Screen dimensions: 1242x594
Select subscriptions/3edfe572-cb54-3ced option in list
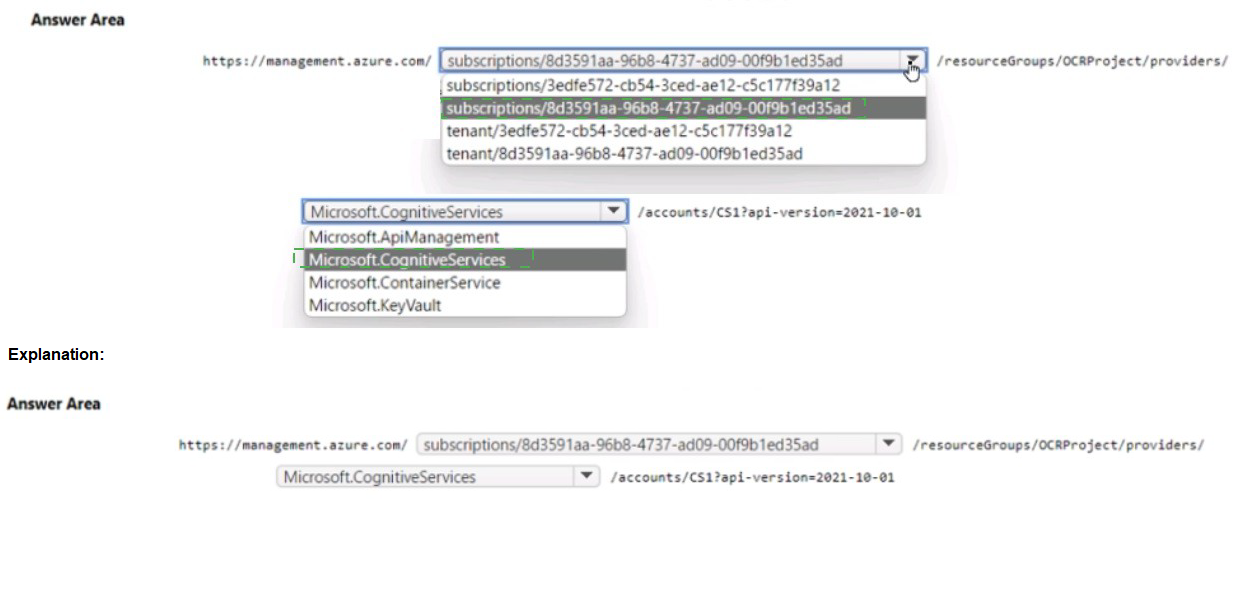643,85
